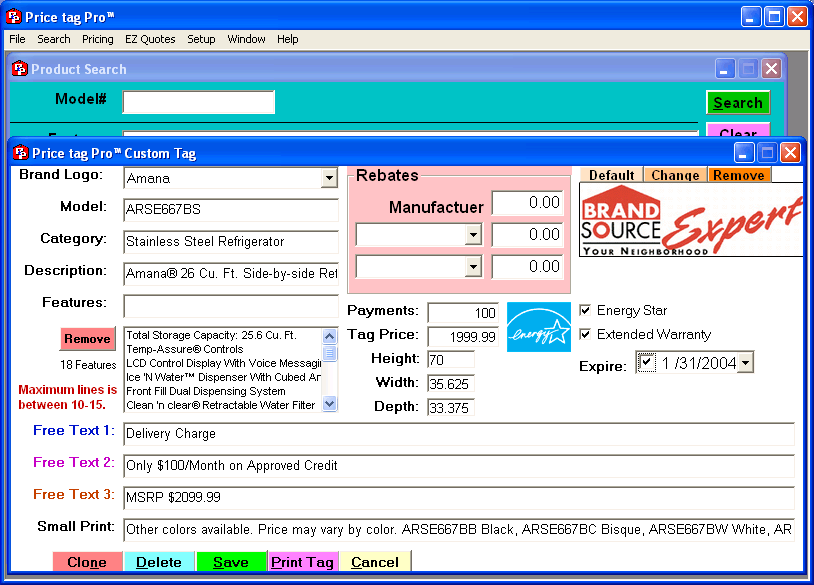This screenshot has height=585, width=814.
Task: Click the Category input field
Action: [x=231, y=242]
